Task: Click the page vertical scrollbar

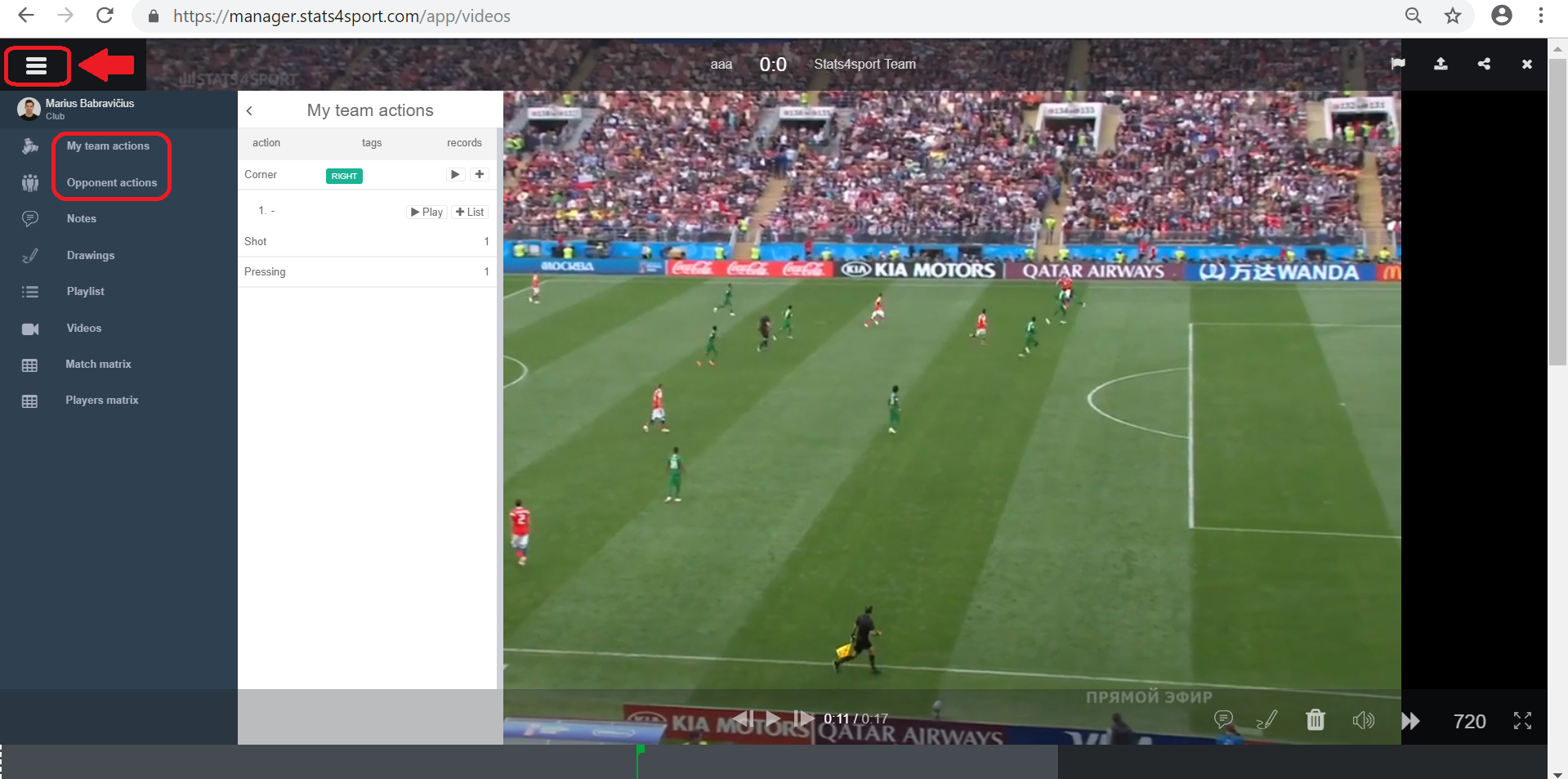Action: point(1557,213)
